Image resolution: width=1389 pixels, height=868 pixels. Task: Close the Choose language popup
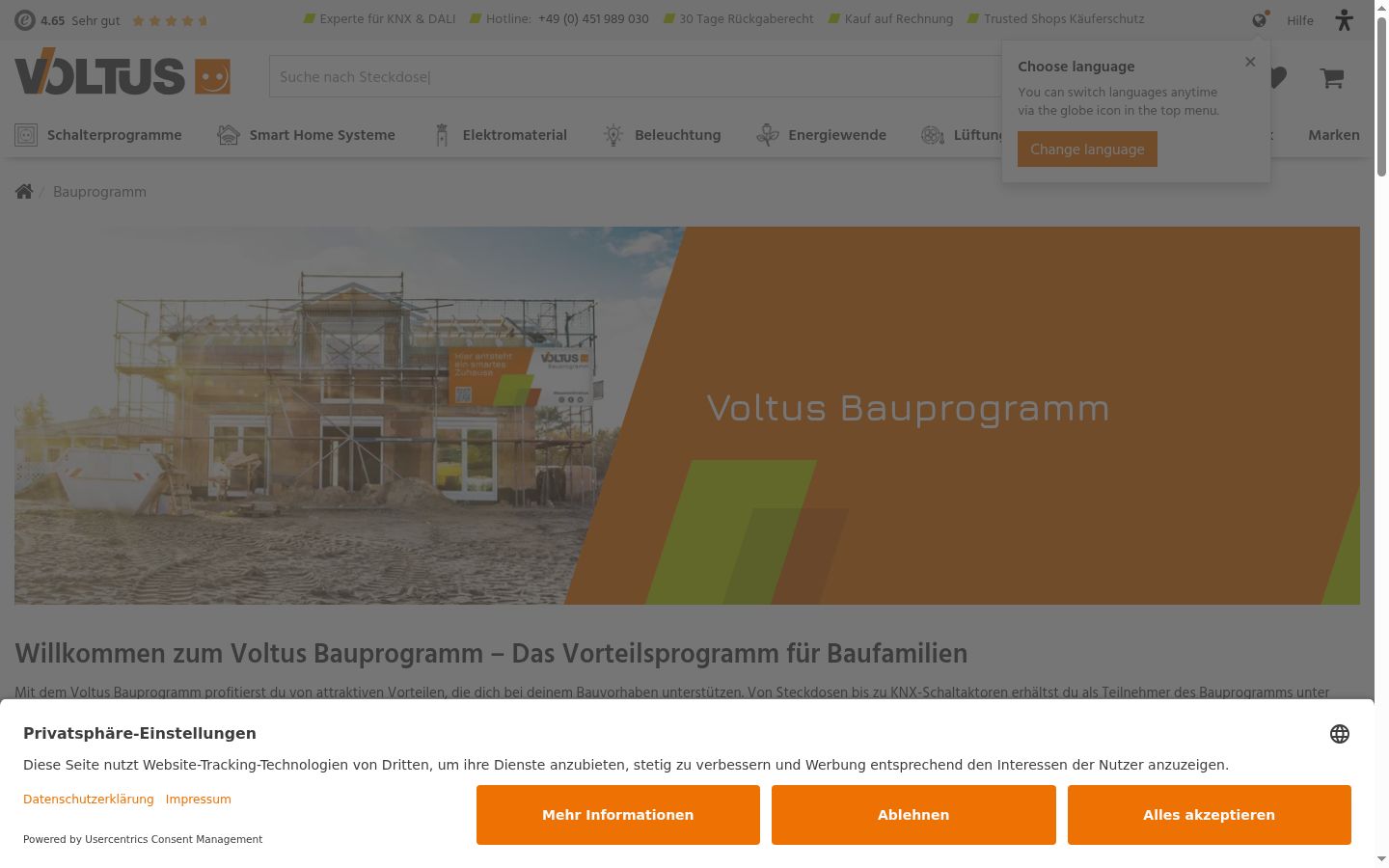coord(1250,62)
